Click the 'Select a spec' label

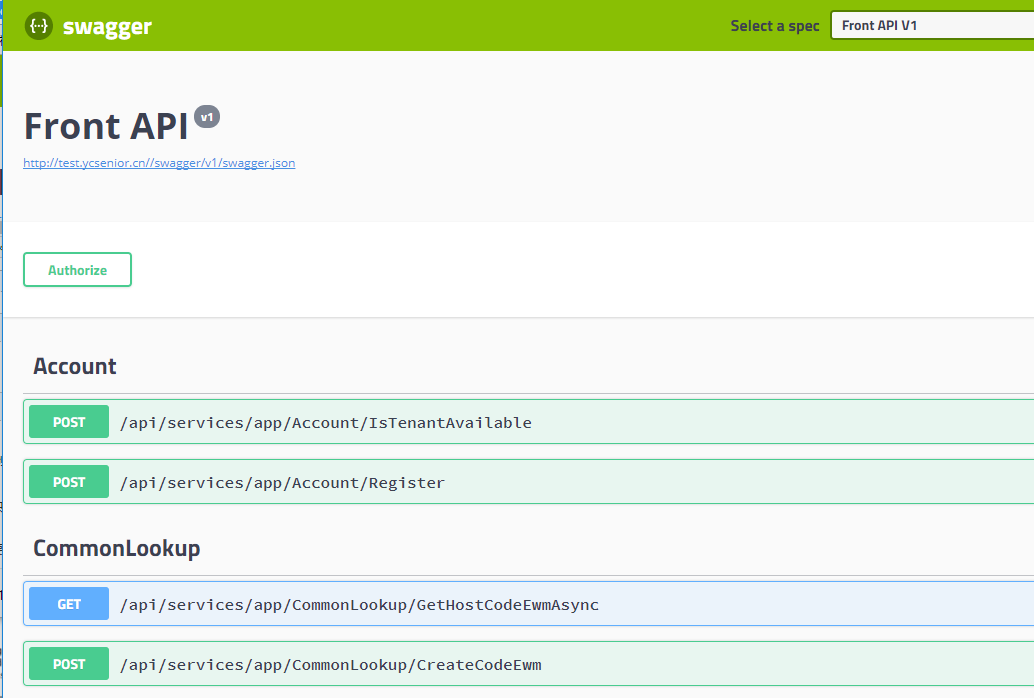point(775,26)
